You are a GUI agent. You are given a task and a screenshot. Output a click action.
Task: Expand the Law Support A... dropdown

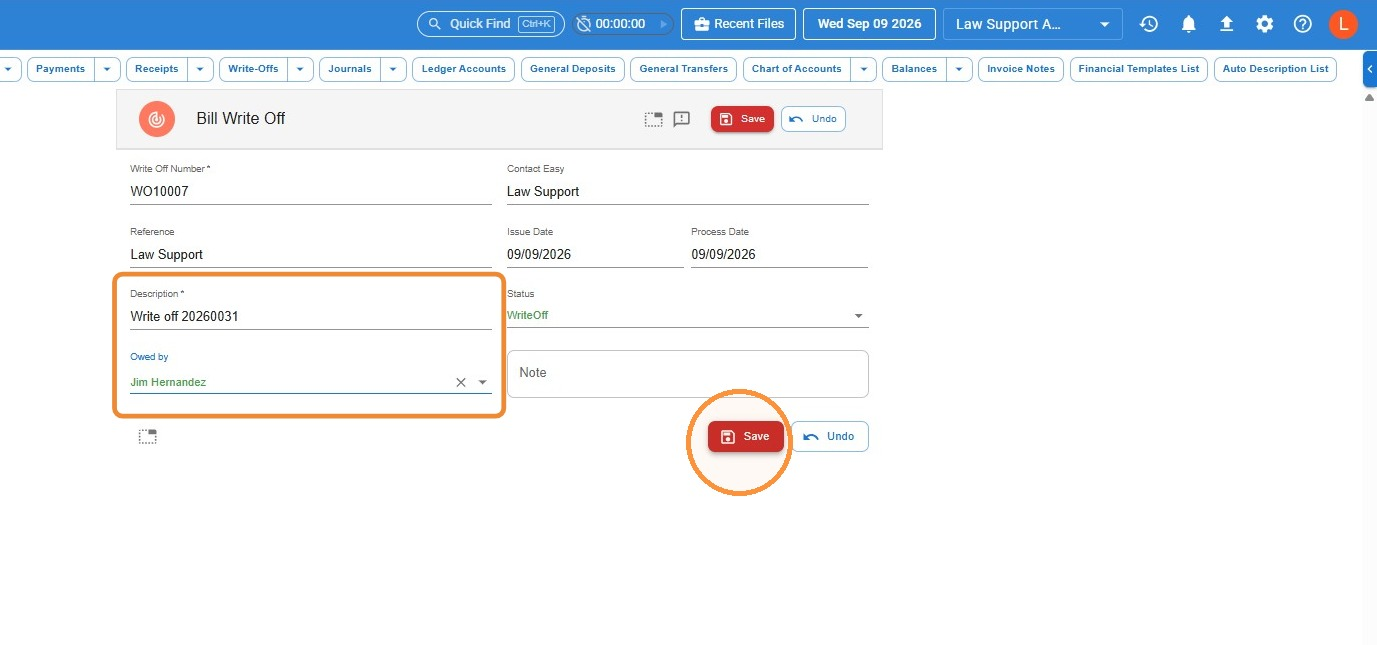tap(1033, 24)
